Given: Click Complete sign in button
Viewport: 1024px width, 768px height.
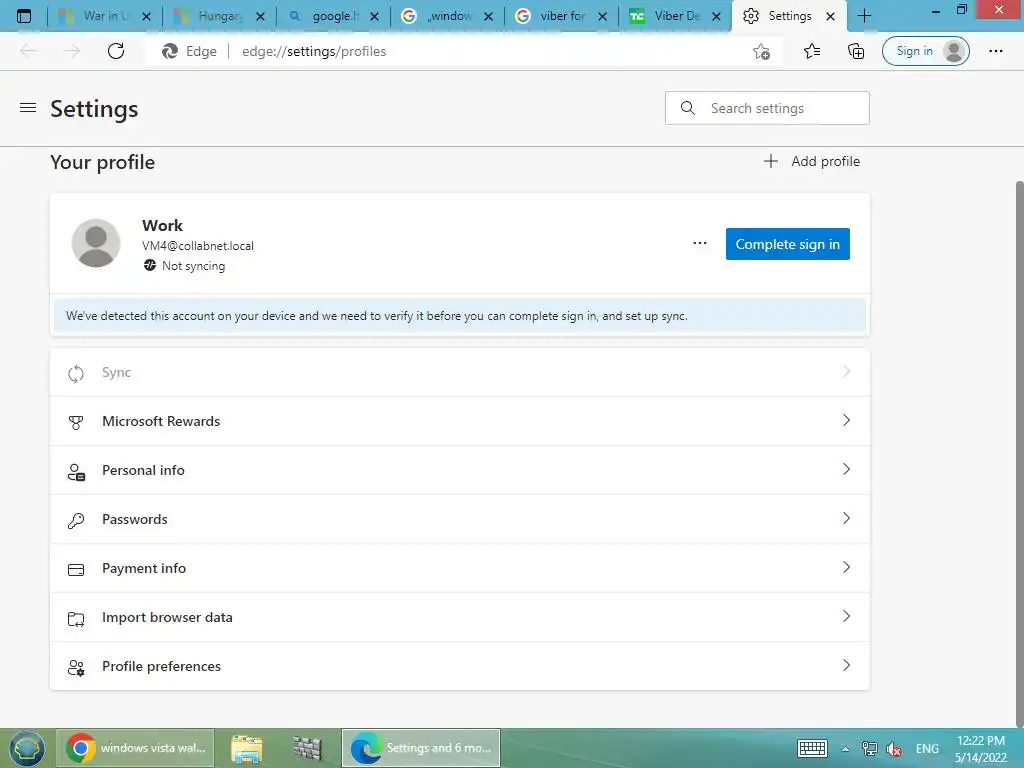Looking at the screenshot, I should [788, 244].
